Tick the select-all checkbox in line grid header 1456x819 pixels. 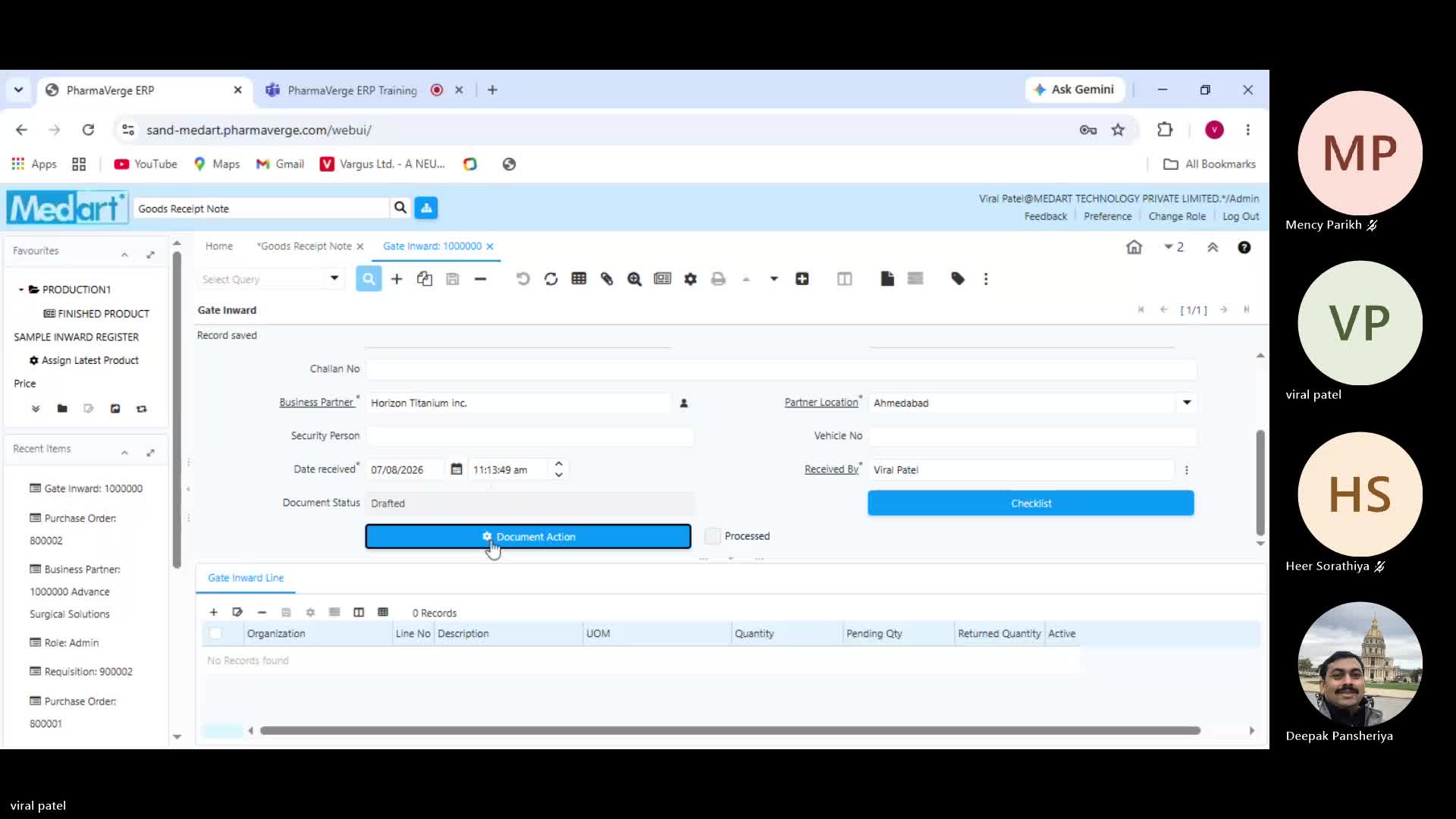click(x=215, y=633)
